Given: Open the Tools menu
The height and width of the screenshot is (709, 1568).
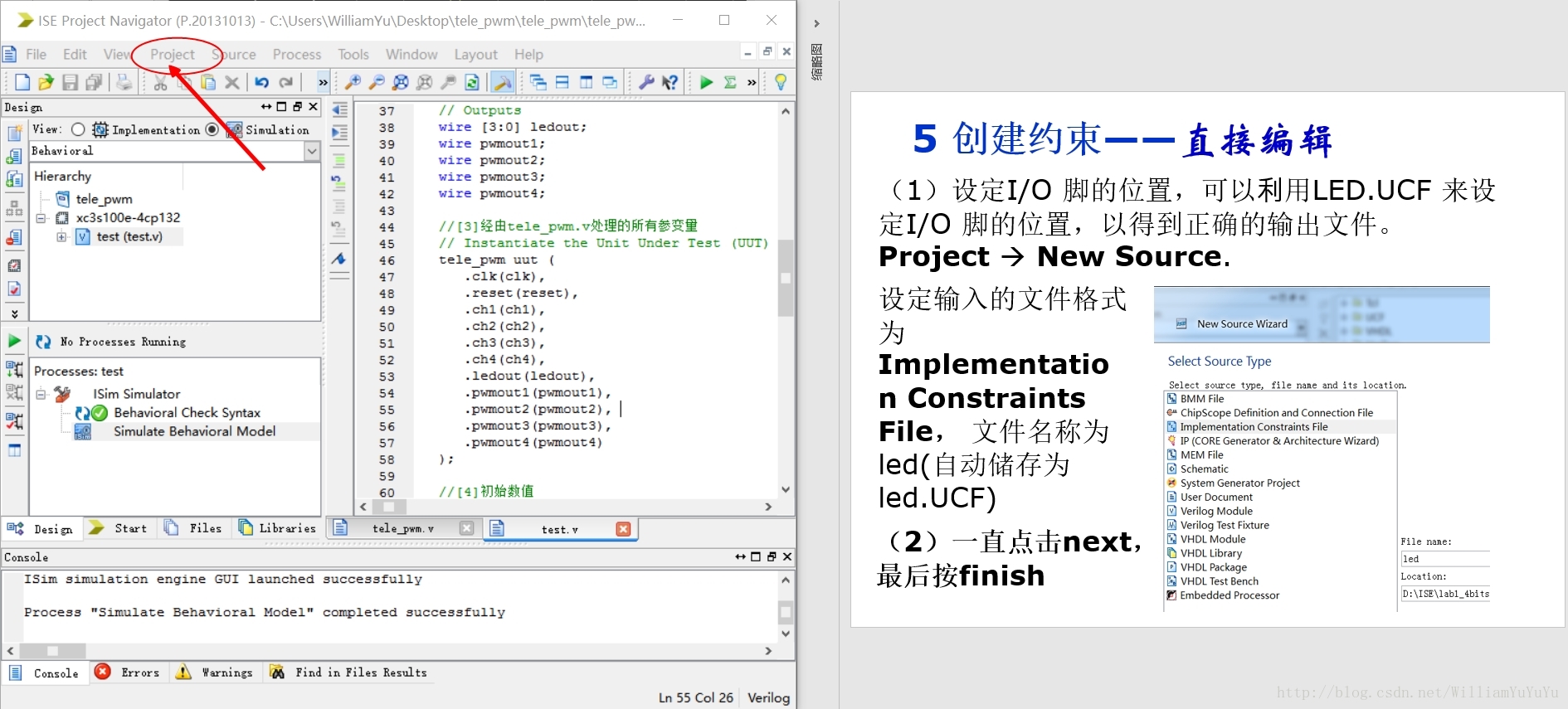Looking at the screenshot, I should tap(353, 54).
